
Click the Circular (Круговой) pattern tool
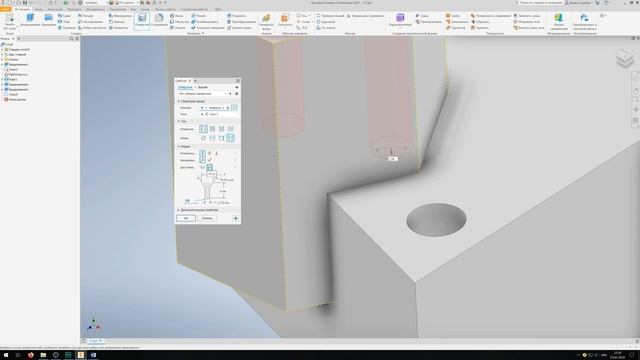pyautogui.click(x=326, y=22)
